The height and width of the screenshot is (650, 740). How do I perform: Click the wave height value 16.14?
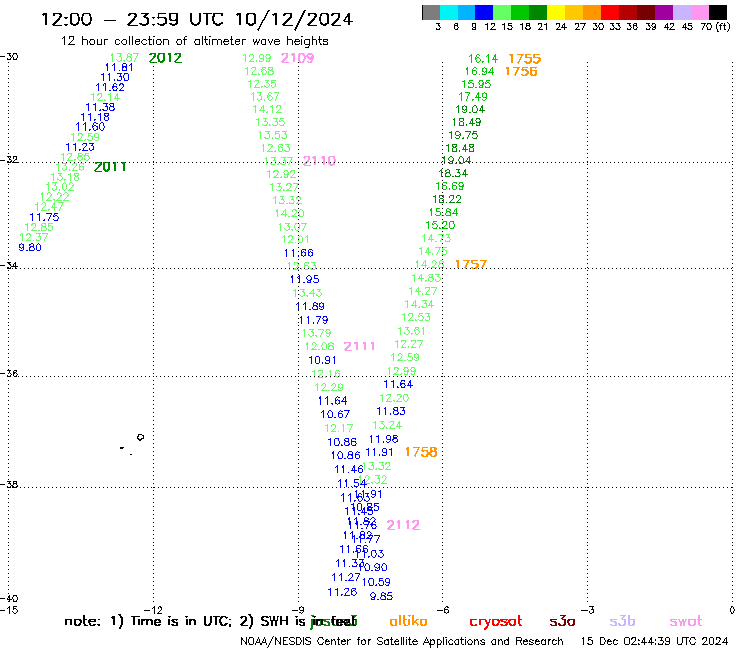click(x=483, y=59)
